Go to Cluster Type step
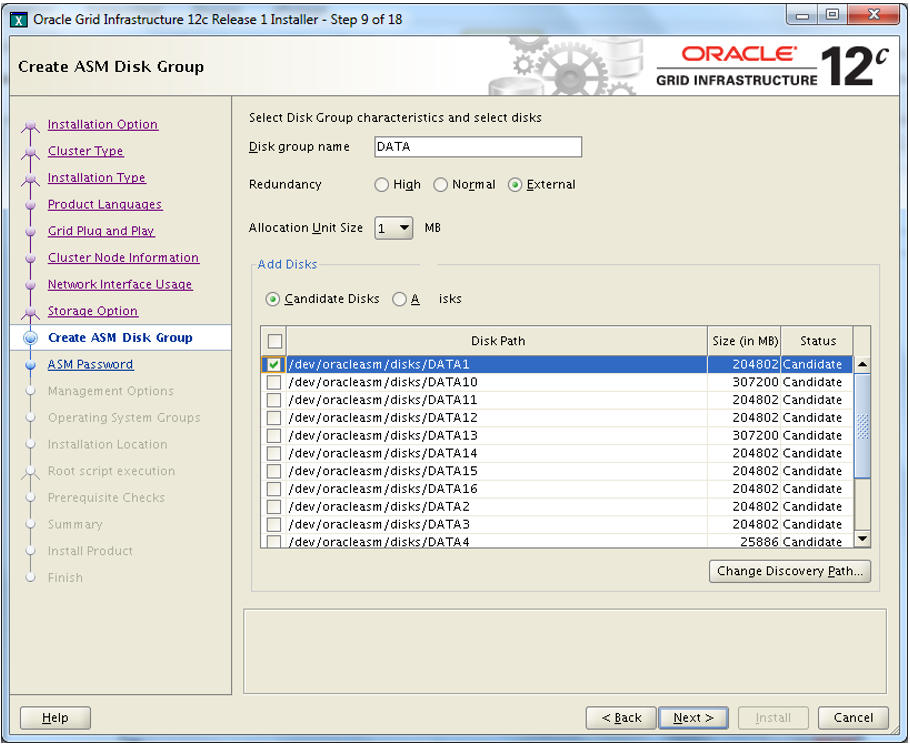 (x=85, y=151)
